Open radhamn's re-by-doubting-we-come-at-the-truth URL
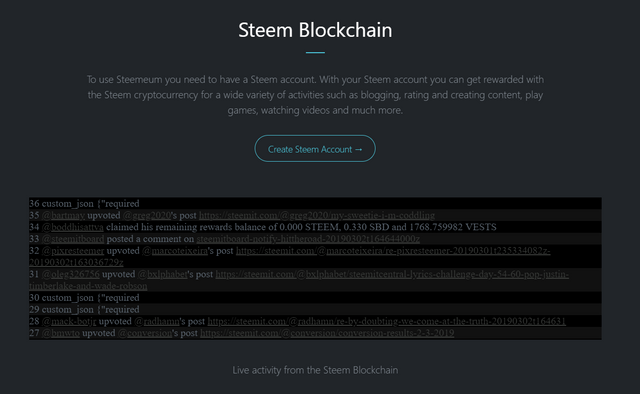 coord(387,321)
